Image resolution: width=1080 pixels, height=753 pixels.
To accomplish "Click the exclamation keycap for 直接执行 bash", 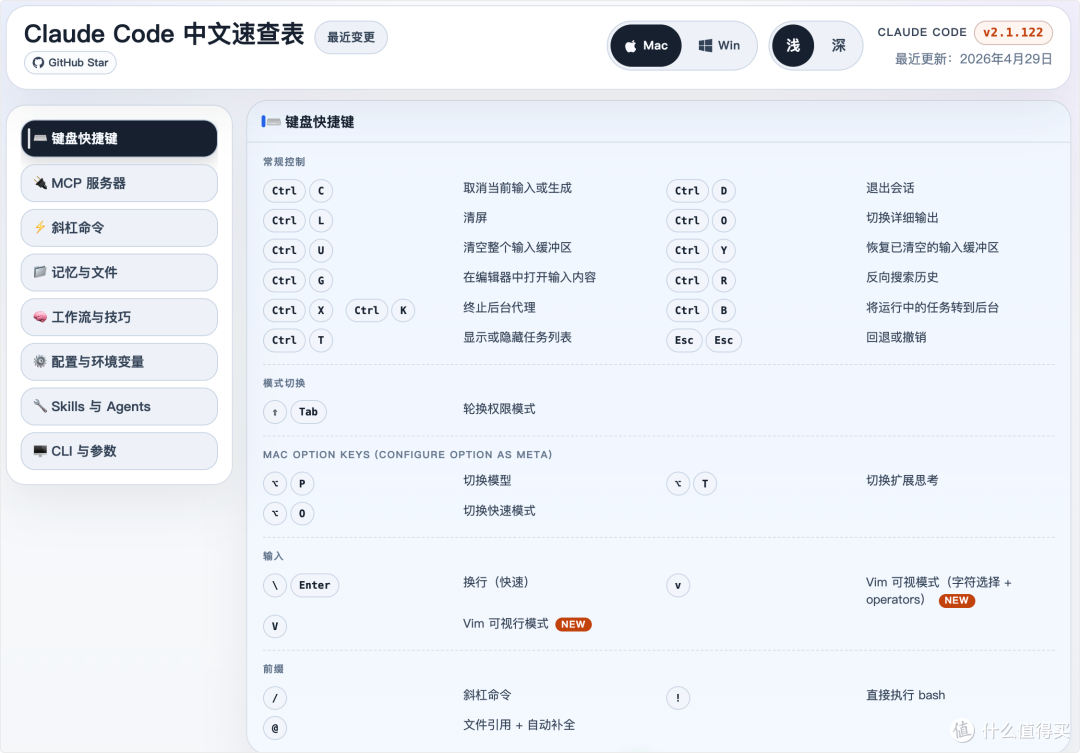I will [x=678, y=699].
